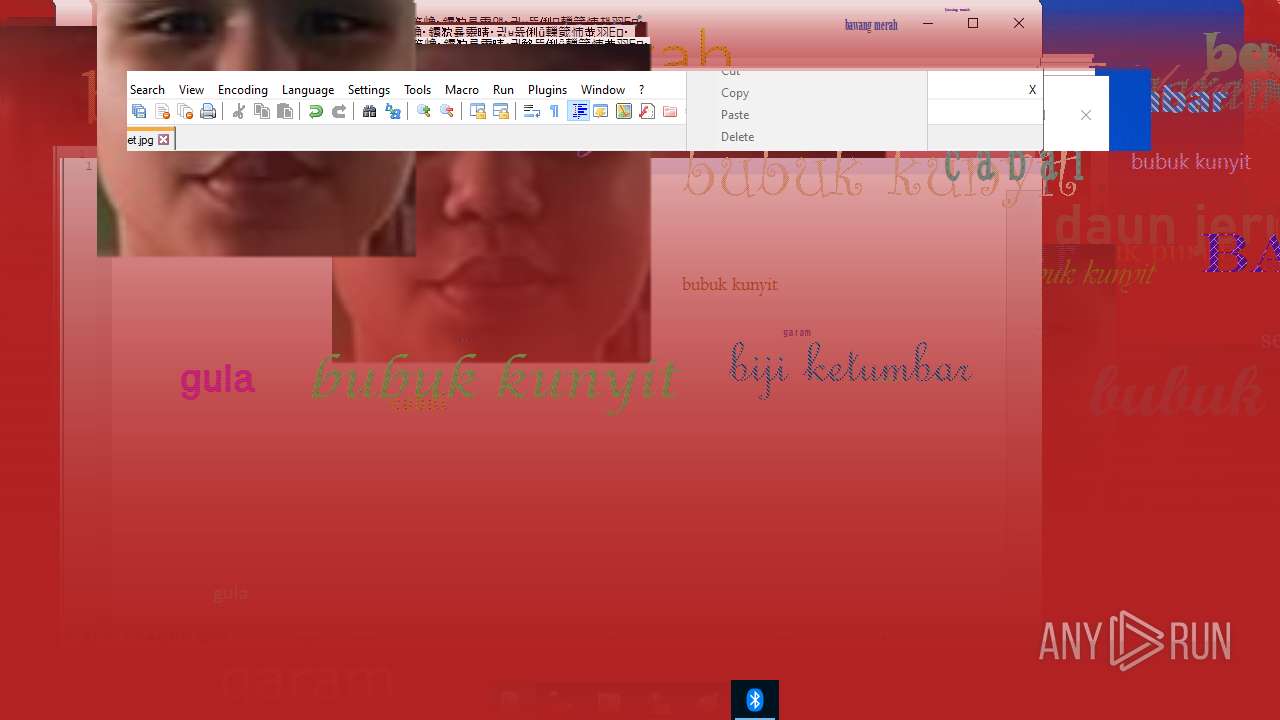Toggle Synchronize Vertical Scrolling icon
The image size is (1280, 720).
(x=477, y=111)
